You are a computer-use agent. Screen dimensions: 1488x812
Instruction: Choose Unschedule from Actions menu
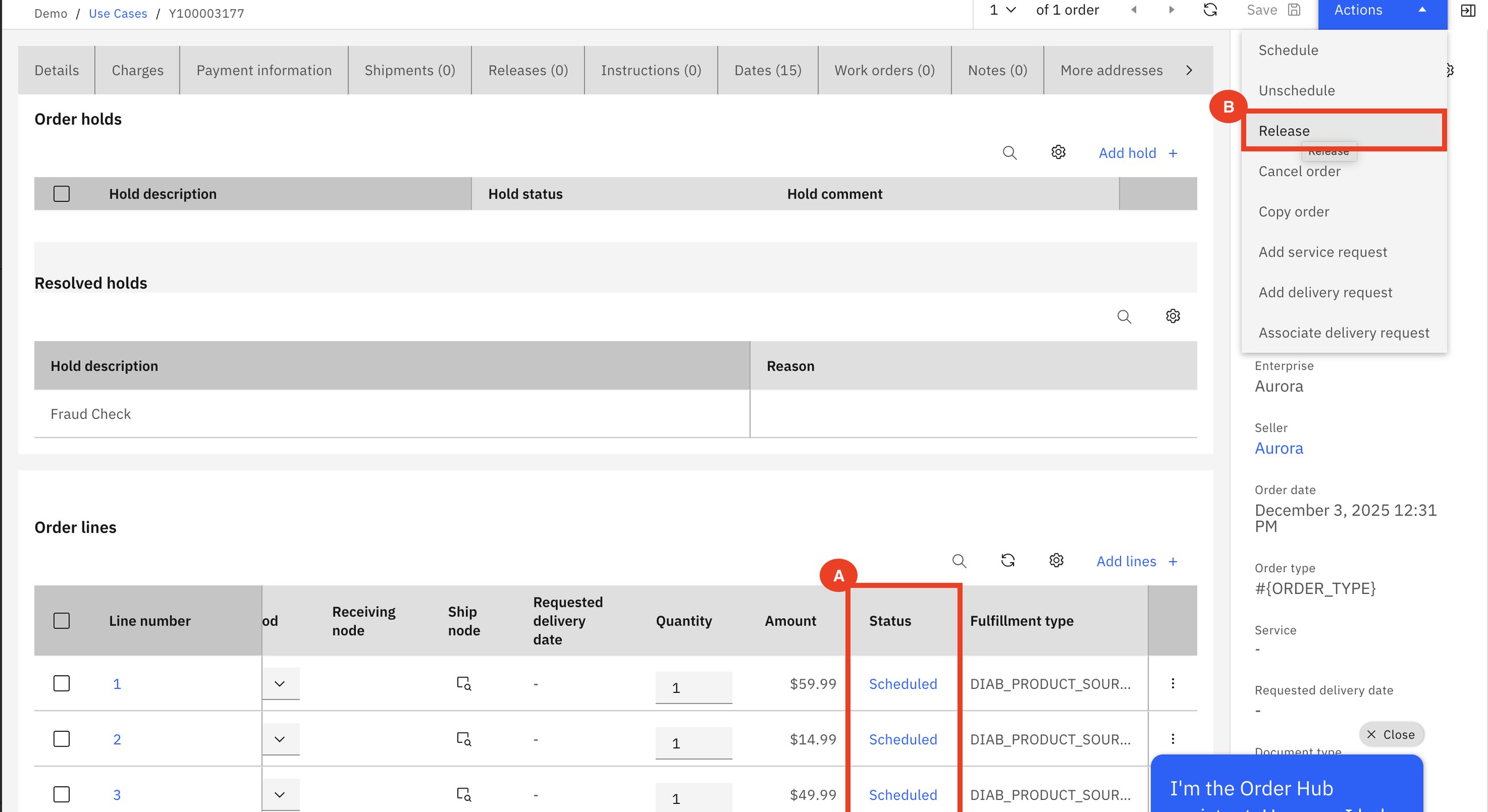1344,90
